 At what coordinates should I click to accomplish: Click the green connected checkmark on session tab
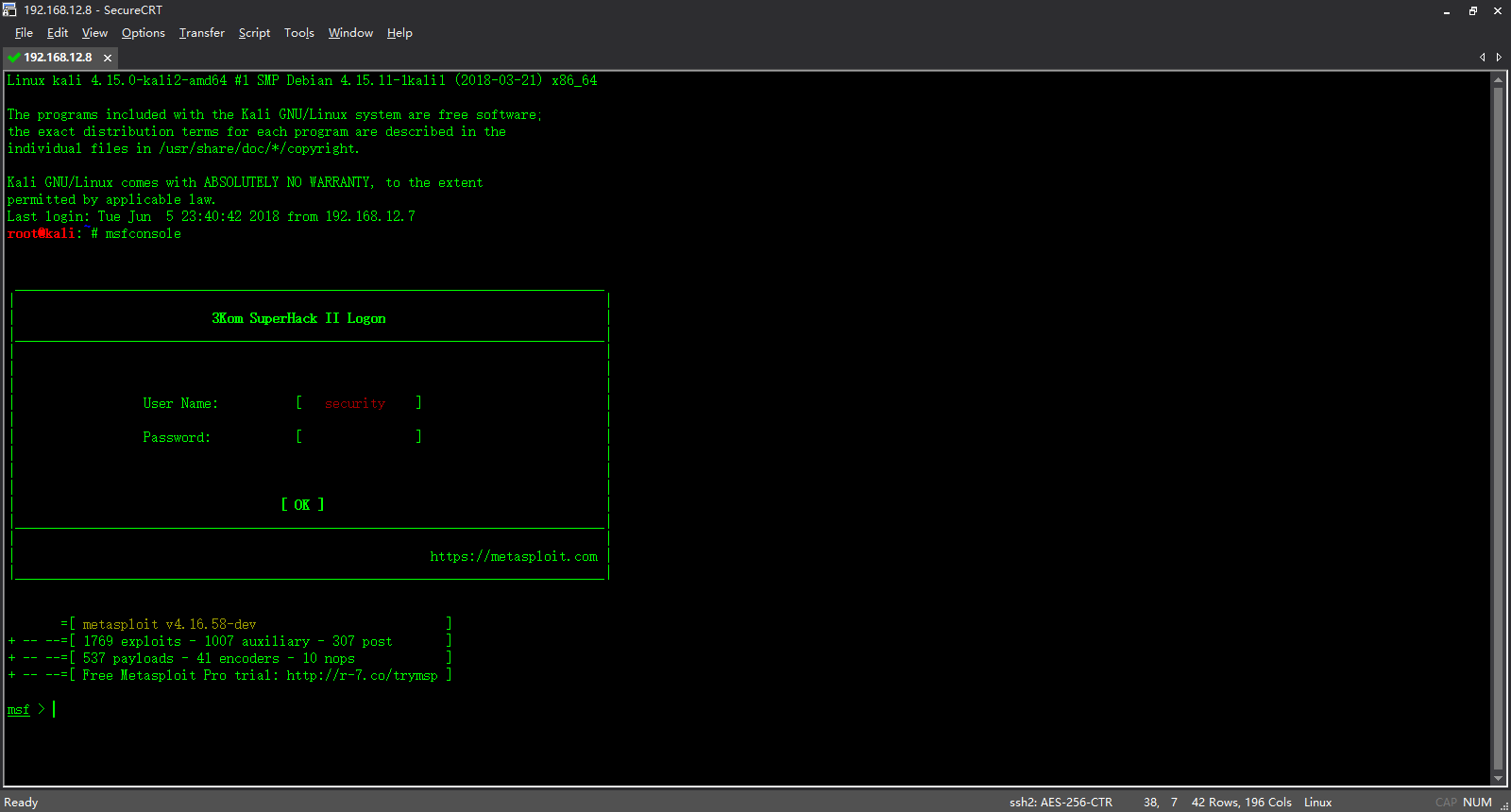[13, 58]
